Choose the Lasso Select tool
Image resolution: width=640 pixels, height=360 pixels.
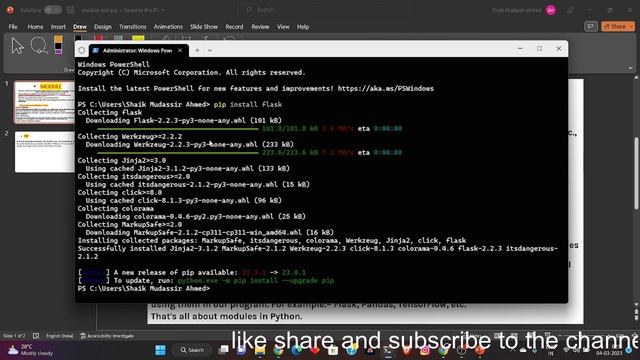[39, 46]
